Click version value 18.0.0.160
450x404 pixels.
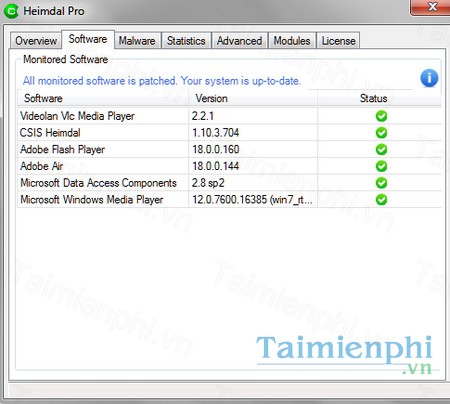tap(215, 149)
